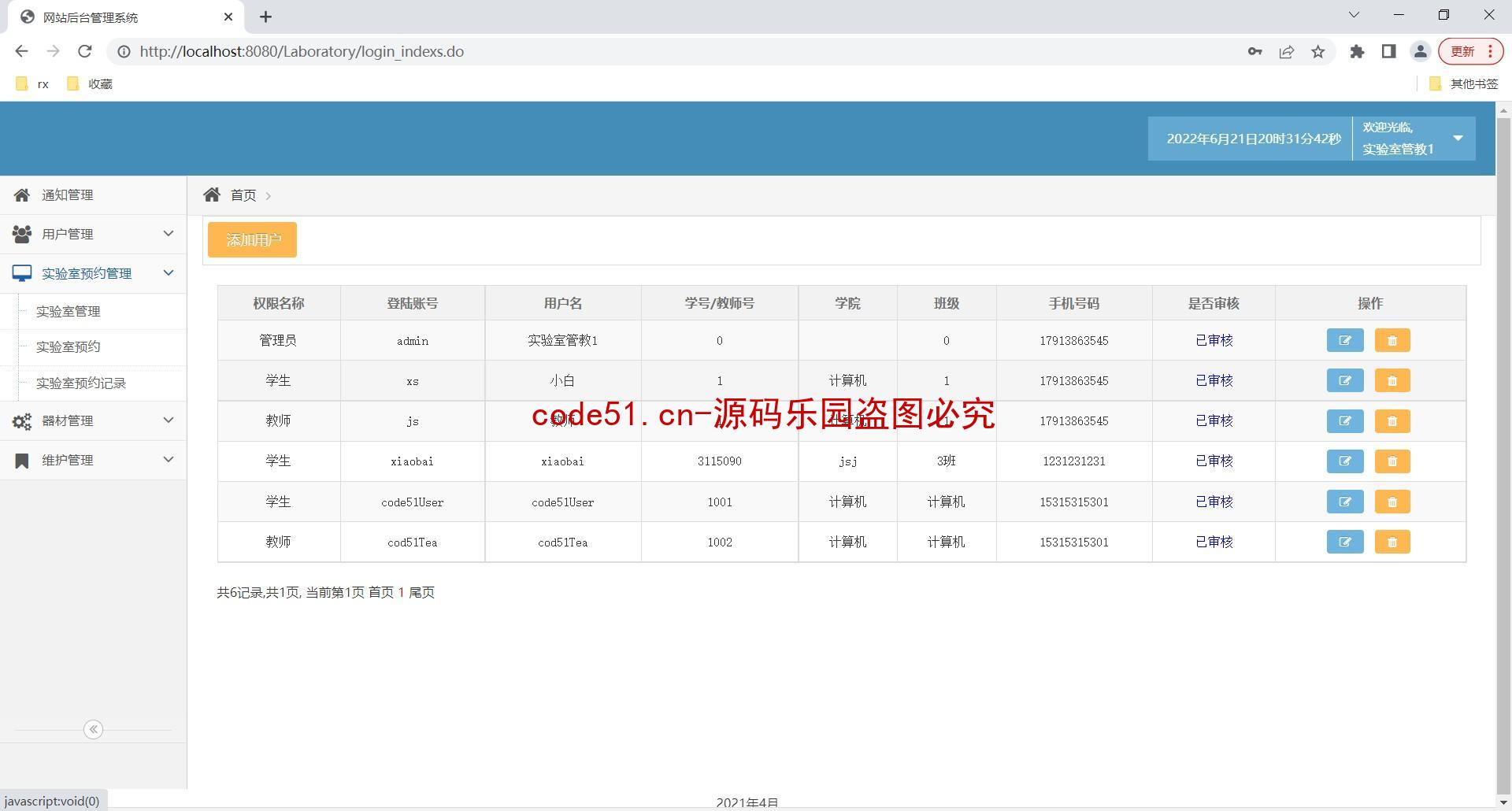The image size is (1512, 811).
Task: Click the 首页 breadcrumb link
Action: [243, 195]
